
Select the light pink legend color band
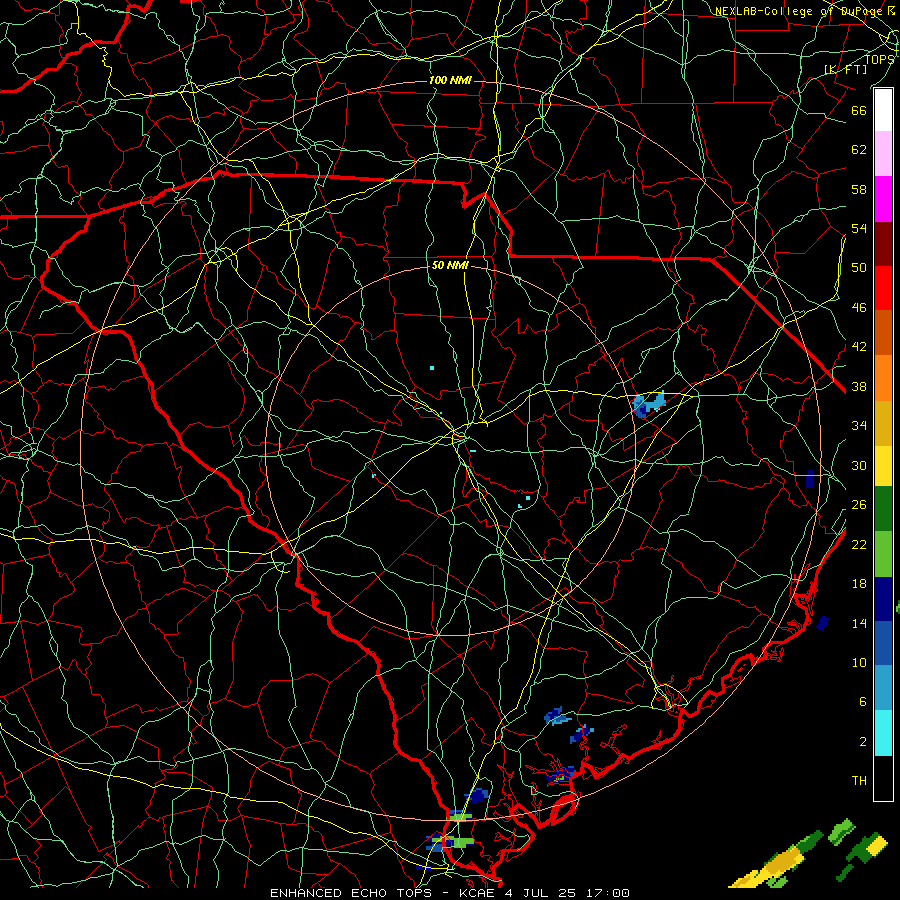coord(883,154)
